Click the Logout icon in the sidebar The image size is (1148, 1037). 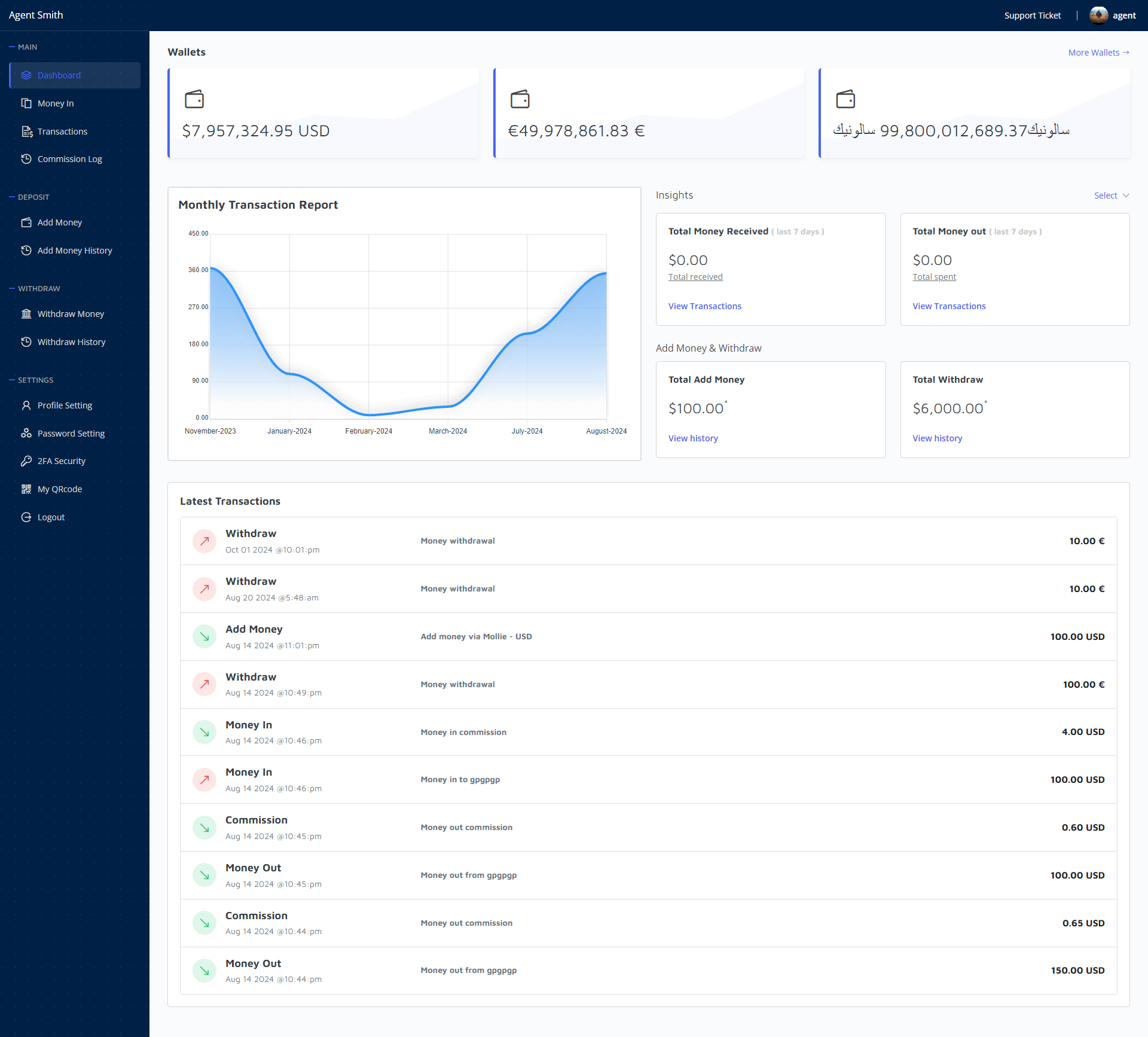coord(26,517)
